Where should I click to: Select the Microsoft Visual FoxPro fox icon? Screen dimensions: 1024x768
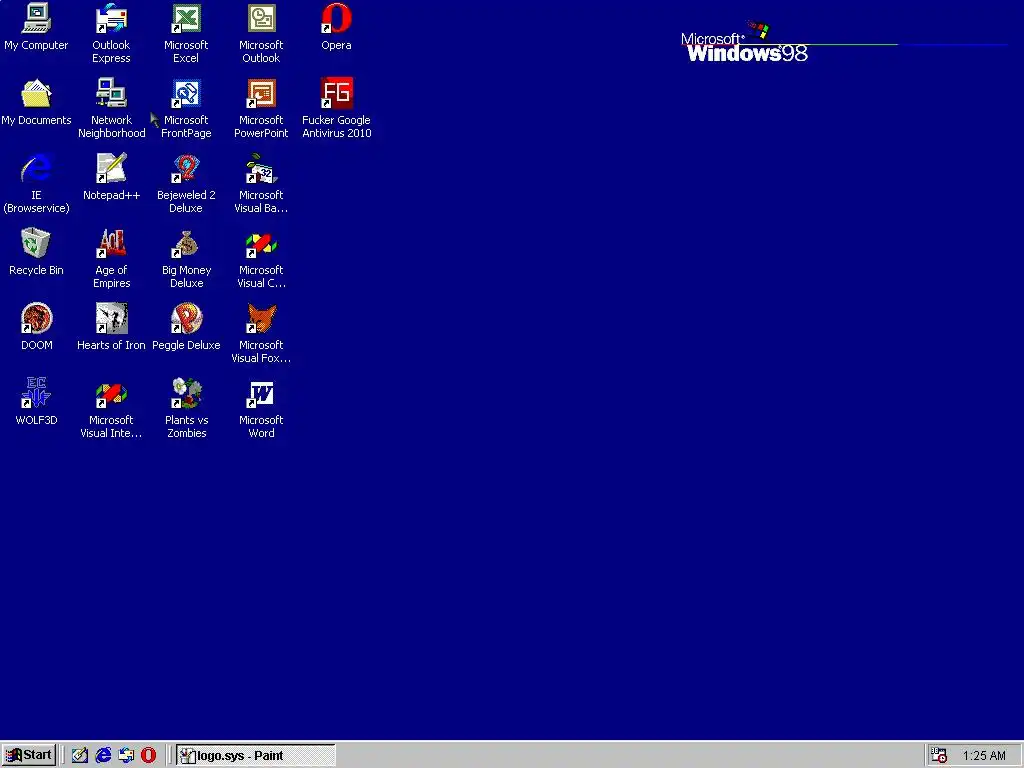[261, 319]
